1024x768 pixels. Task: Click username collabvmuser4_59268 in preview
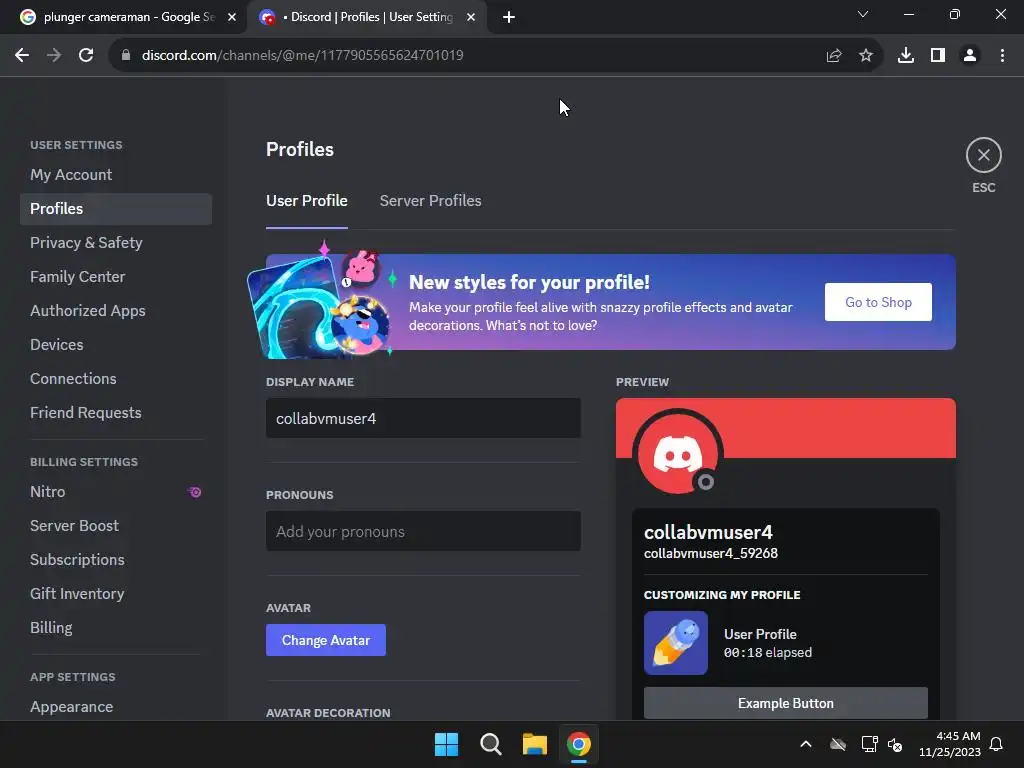(x=711, y=554)
